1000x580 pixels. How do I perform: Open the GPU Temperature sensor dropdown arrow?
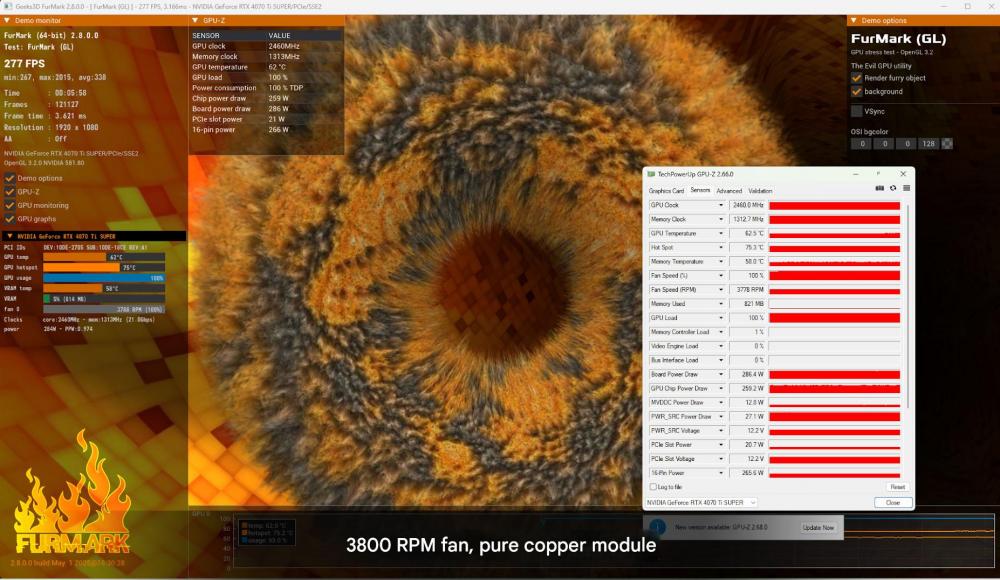pyautogui.click(x=721, y=233)
